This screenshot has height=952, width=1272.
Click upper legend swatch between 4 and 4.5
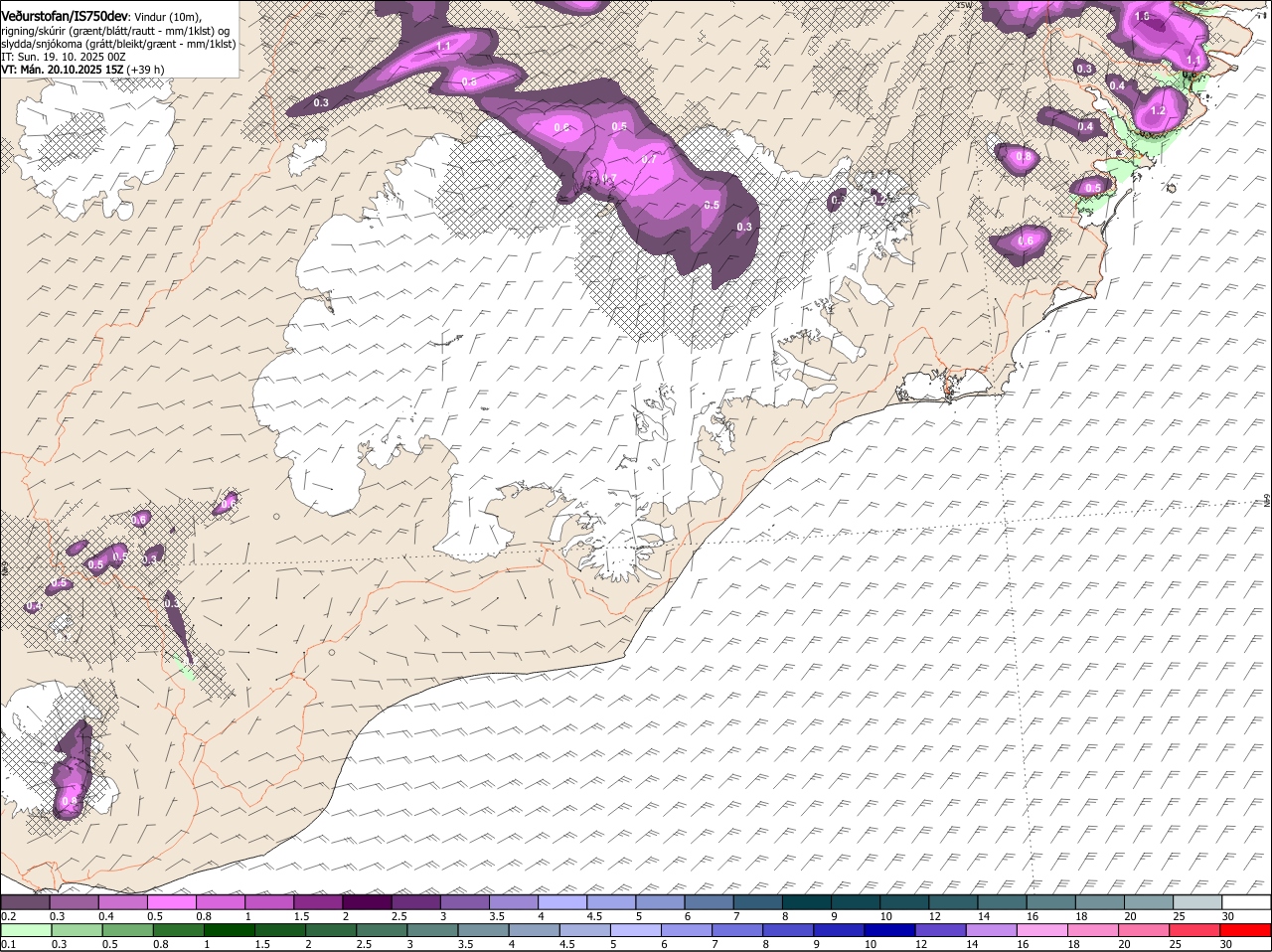(562, 902)
